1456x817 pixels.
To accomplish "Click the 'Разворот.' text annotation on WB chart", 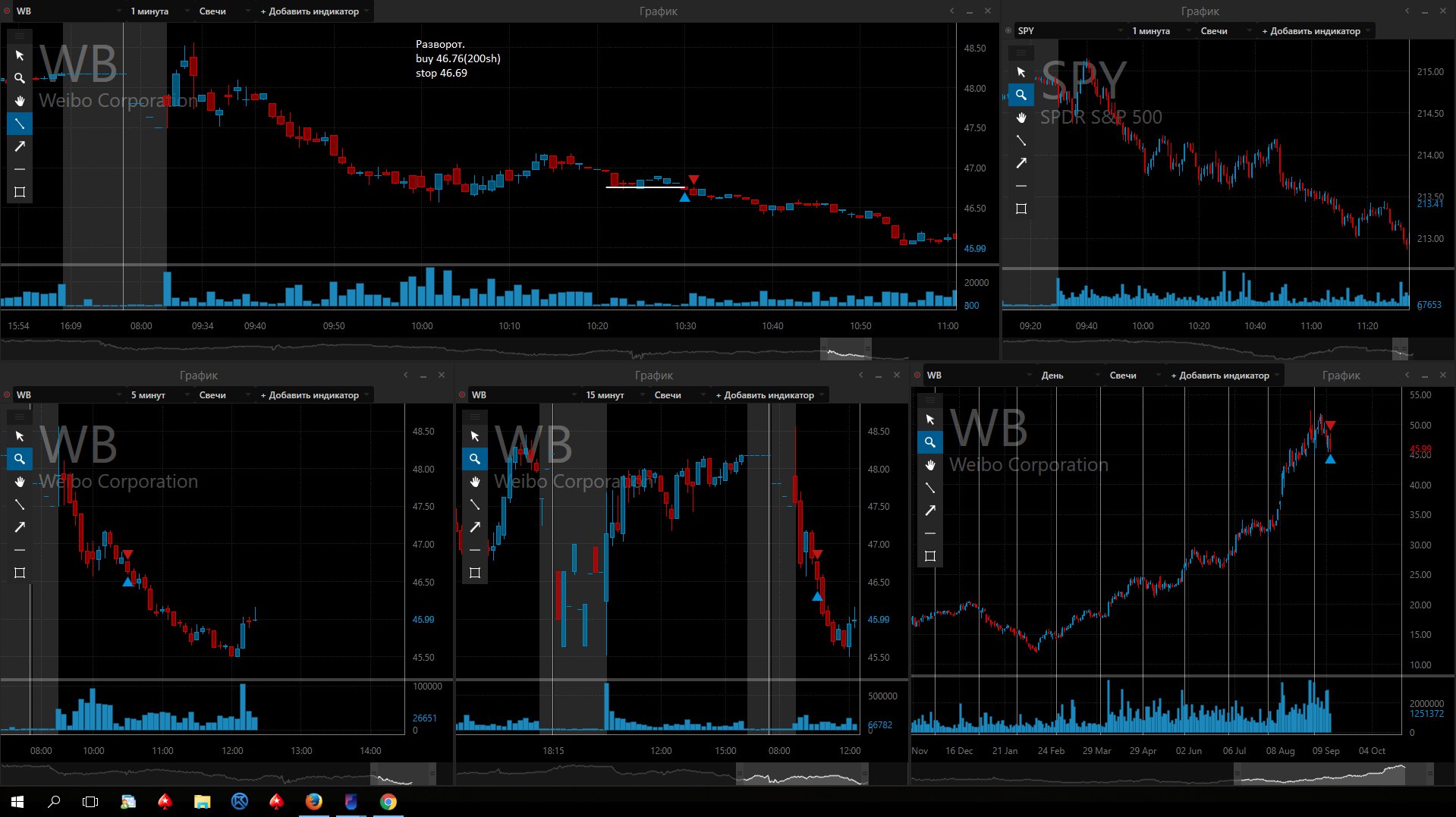I will (x=440, y=44).
